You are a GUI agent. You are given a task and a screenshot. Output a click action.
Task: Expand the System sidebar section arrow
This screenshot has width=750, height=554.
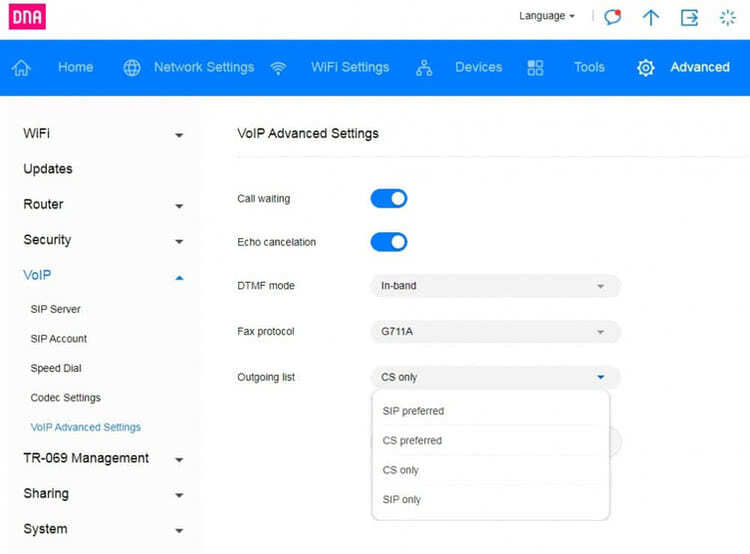point(179,531)
